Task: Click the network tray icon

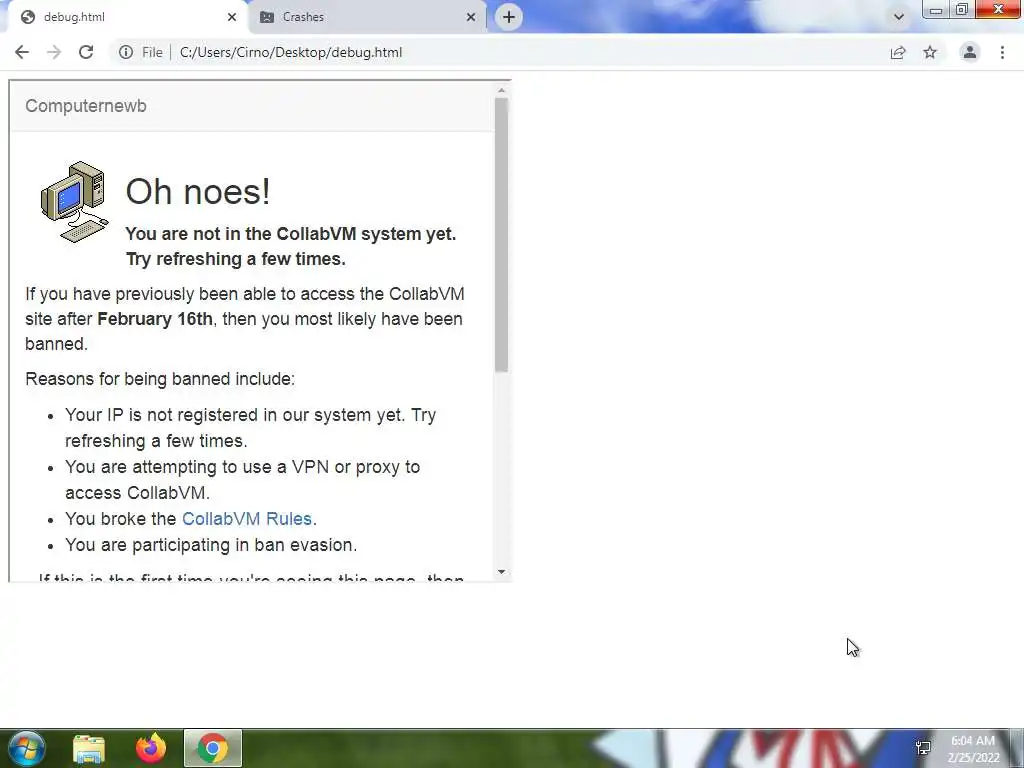Action: click(923, 748)
